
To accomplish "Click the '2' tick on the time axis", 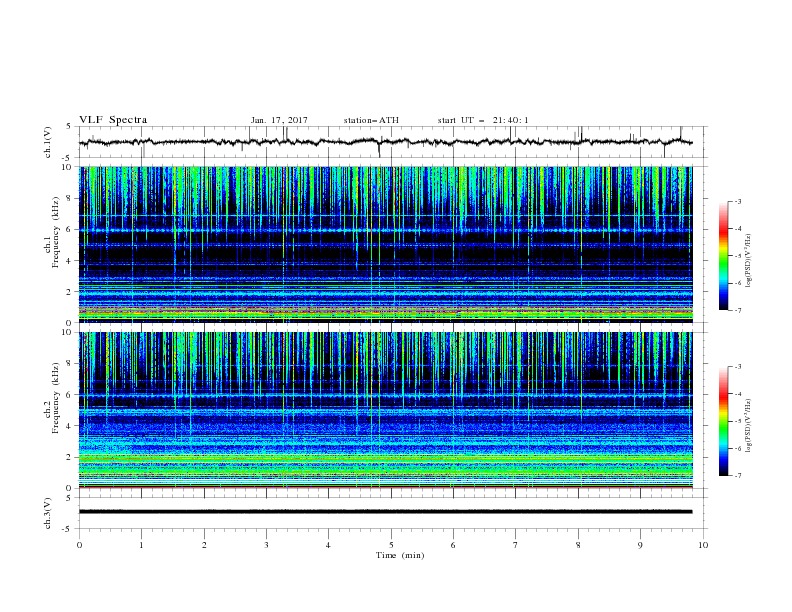I will [204, 545].
